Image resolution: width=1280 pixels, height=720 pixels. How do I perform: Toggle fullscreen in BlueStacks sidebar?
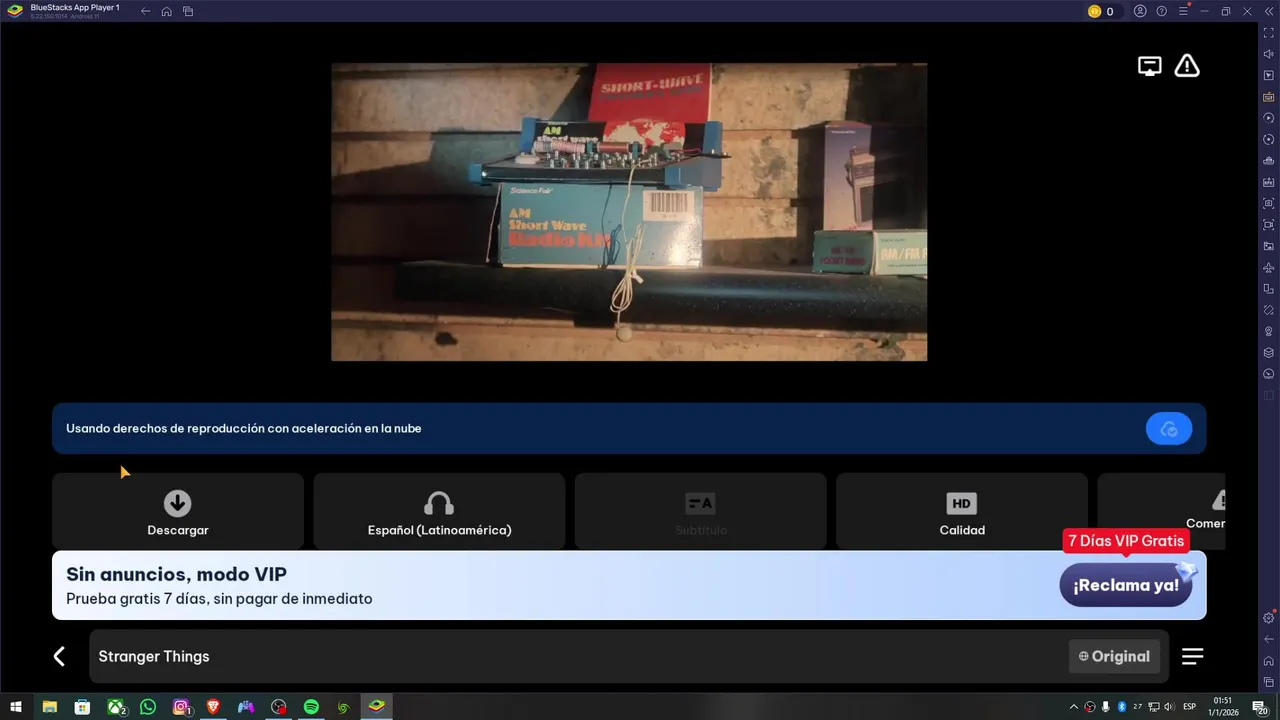tap(1269, 33)
